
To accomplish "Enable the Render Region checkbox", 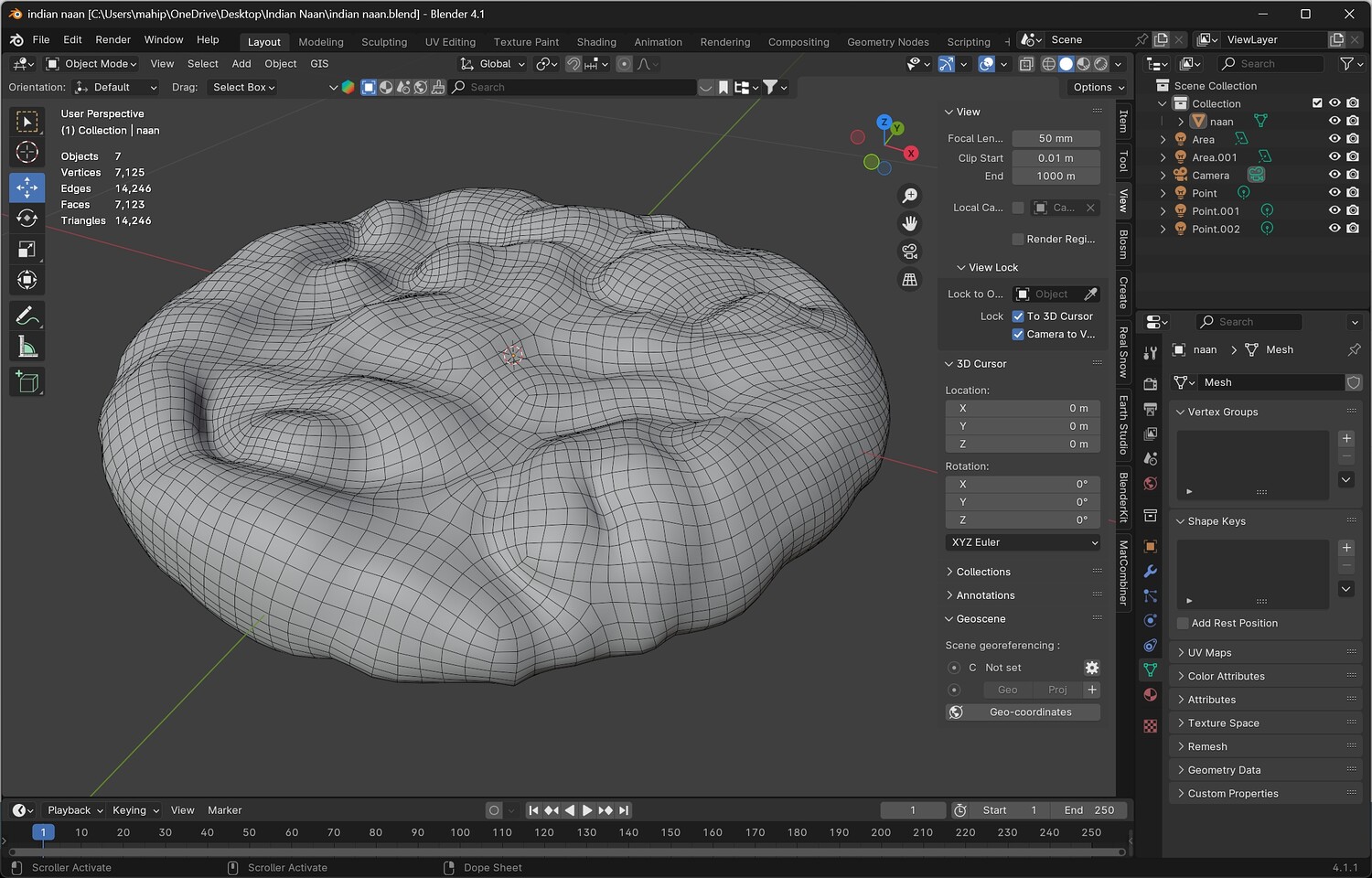I will (x=1018, y=240).
